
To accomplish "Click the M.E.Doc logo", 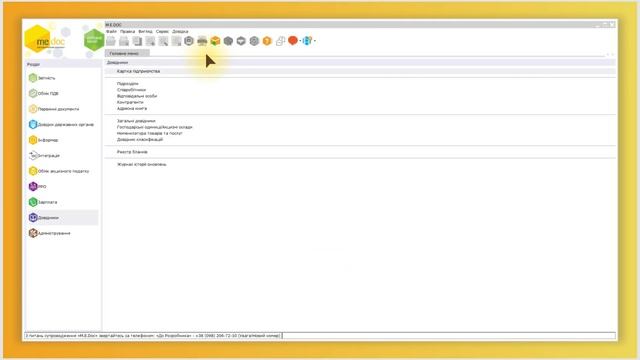I will click(x=44, y=40).
